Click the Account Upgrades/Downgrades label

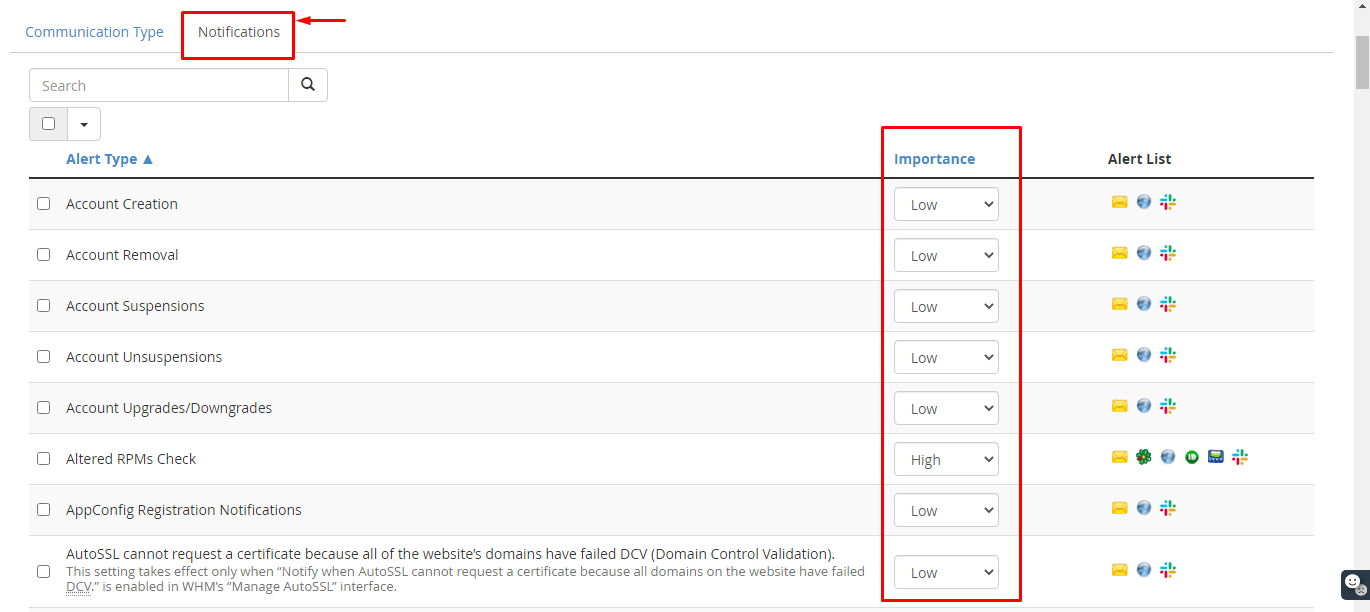[x=169, y=408]
